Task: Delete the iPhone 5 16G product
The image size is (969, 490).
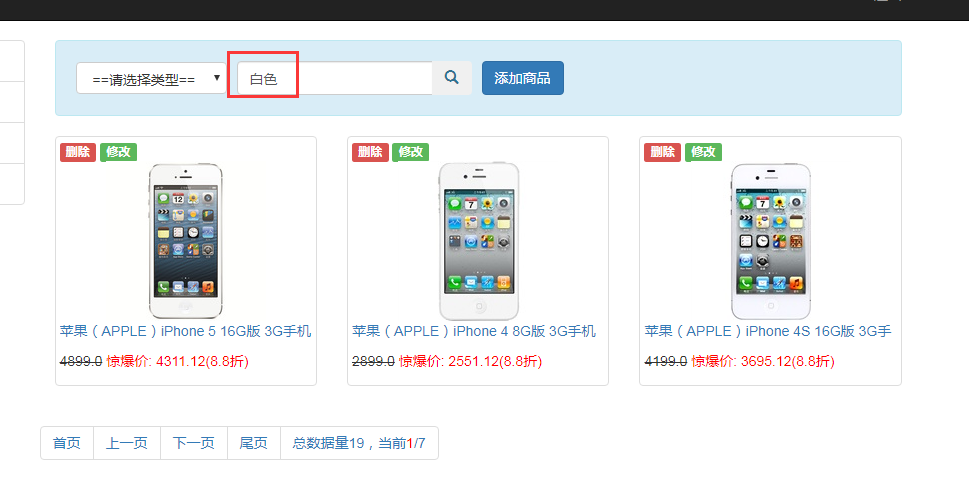Action: click(78, 152)
